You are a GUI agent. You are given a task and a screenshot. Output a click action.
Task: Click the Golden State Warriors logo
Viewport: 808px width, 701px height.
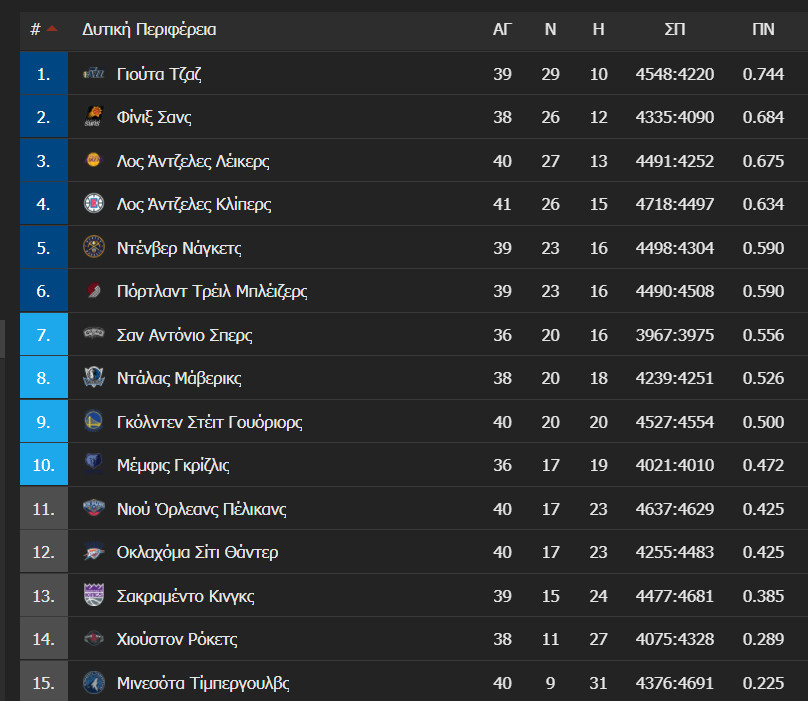pos(94,422)
